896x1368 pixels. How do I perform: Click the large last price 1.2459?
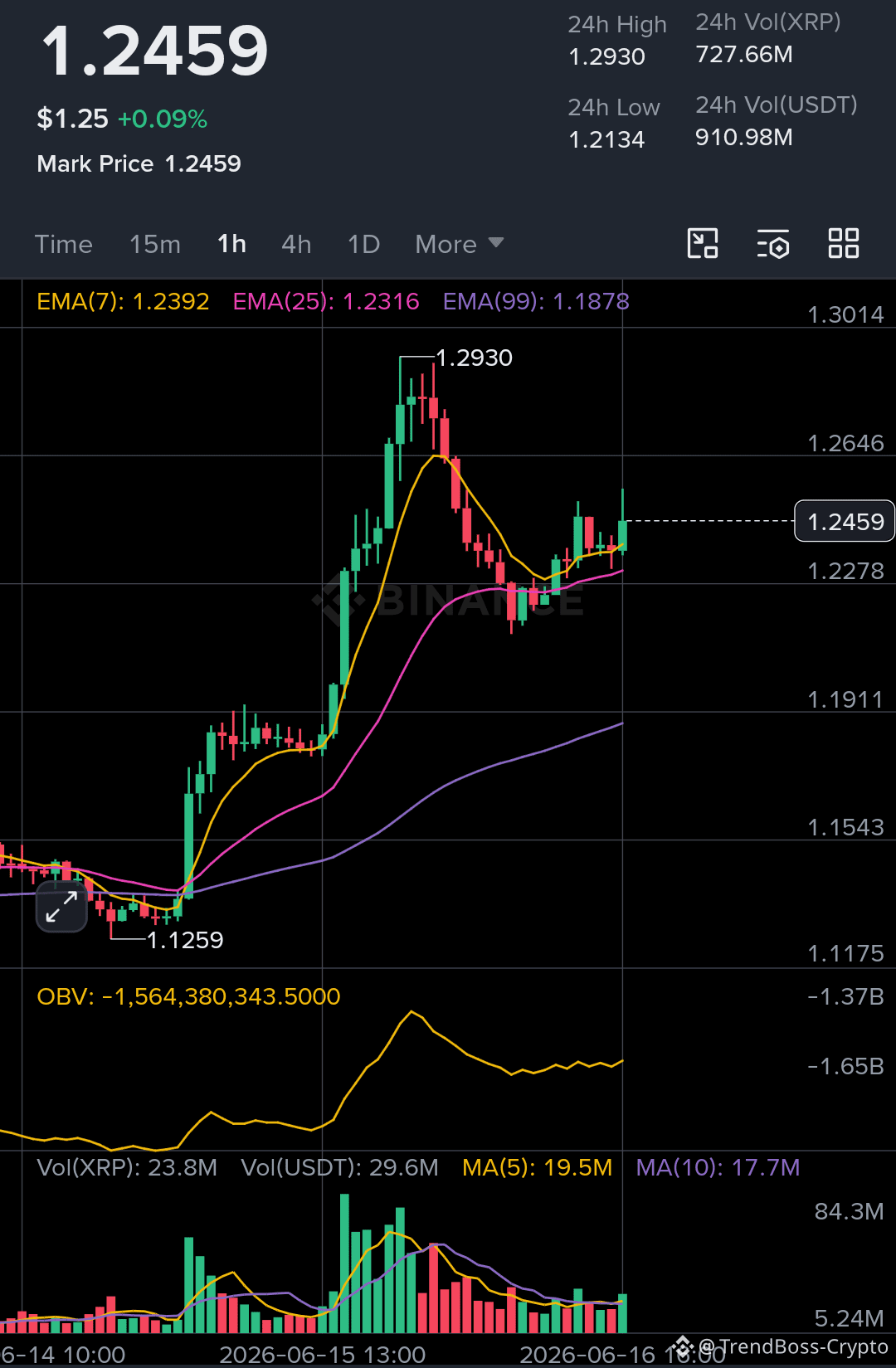pyautogui.click(x=155, y=51)
